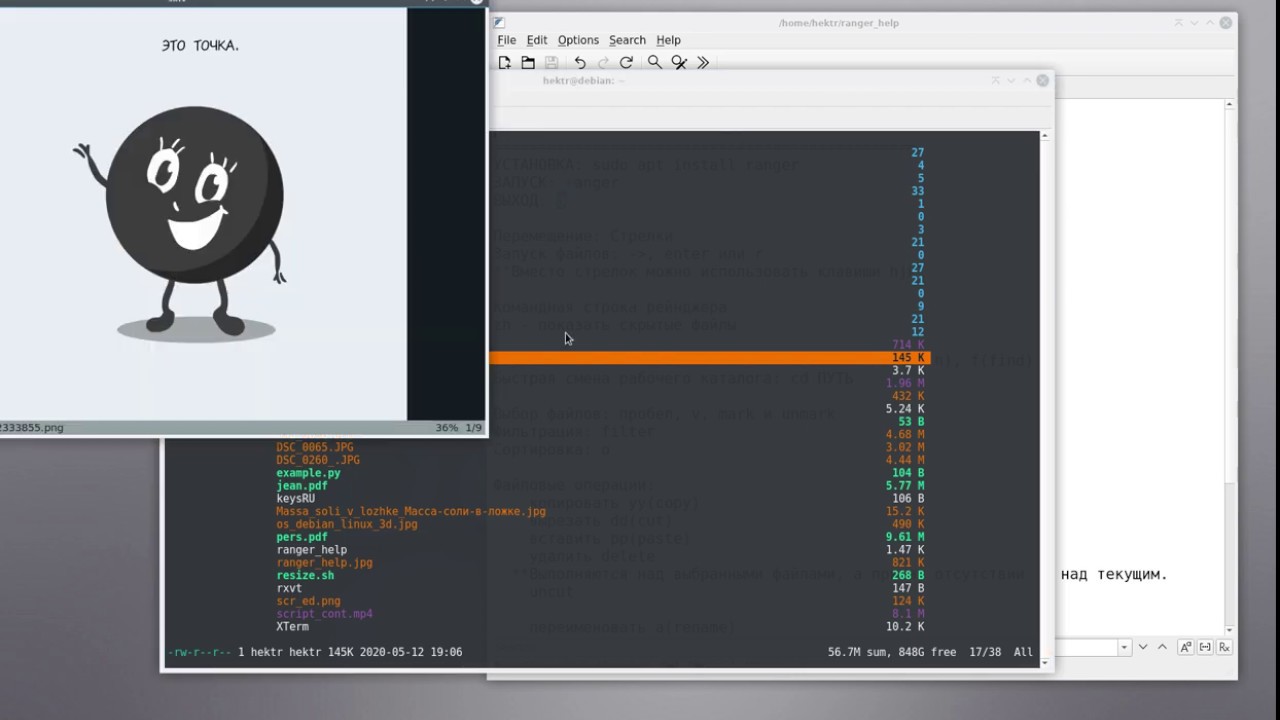The image size is (1280, 720).
Task: Select XTerm entry in ranger list
Action: pos(292,627)
